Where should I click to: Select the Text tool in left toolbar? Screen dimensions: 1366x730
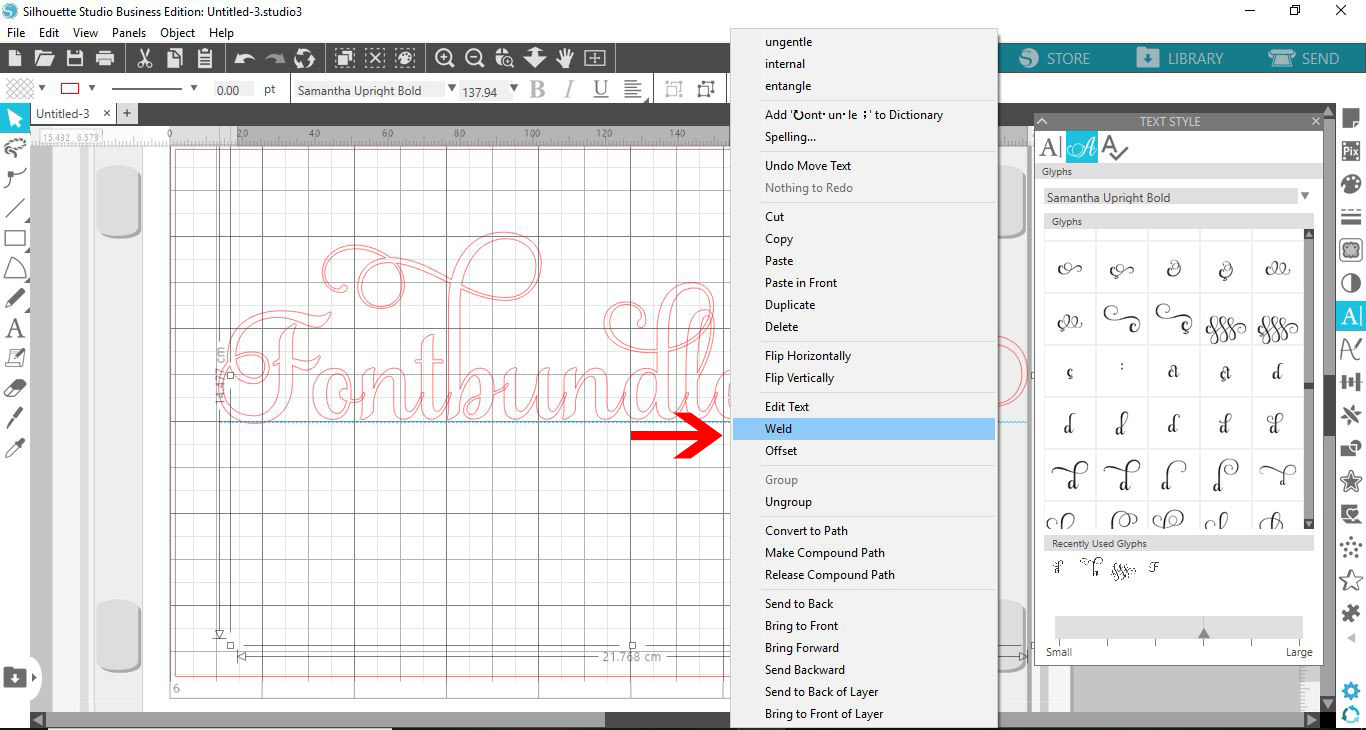(15, 328)
